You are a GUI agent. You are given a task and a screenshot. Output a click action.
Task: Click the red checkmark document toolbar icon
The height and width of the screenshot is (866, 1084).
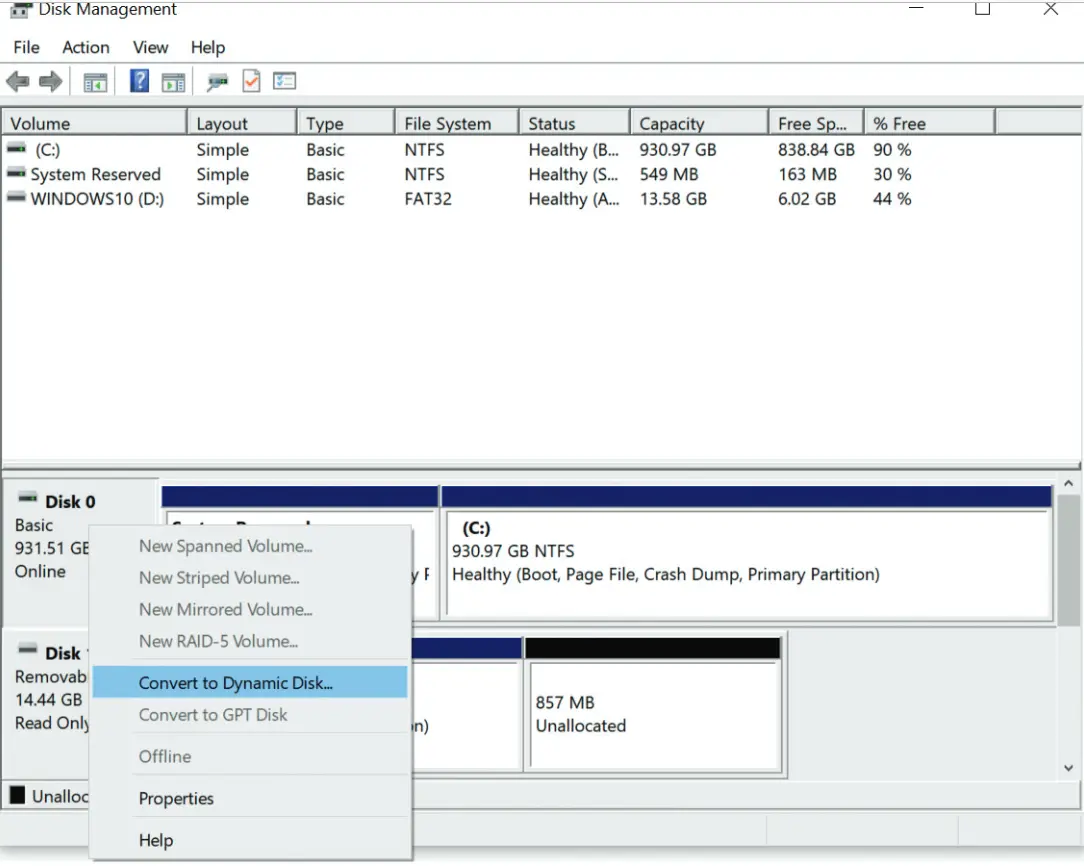(251, 82)
